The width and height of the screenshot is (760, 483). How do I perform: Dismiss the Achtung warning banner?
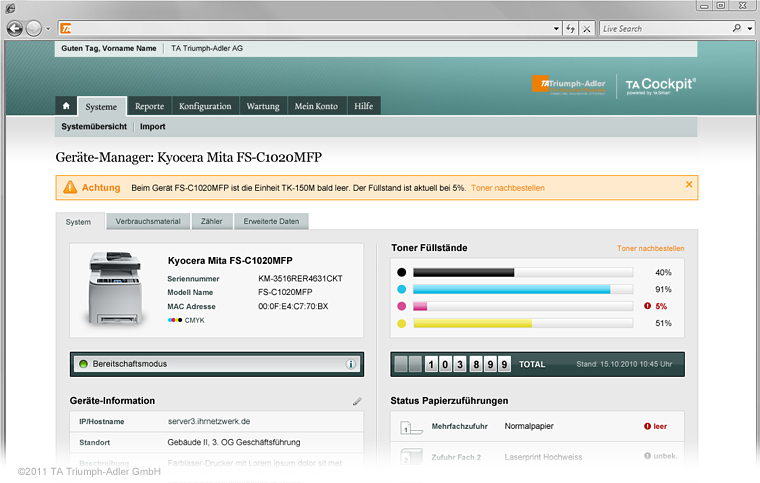[689, 184]
